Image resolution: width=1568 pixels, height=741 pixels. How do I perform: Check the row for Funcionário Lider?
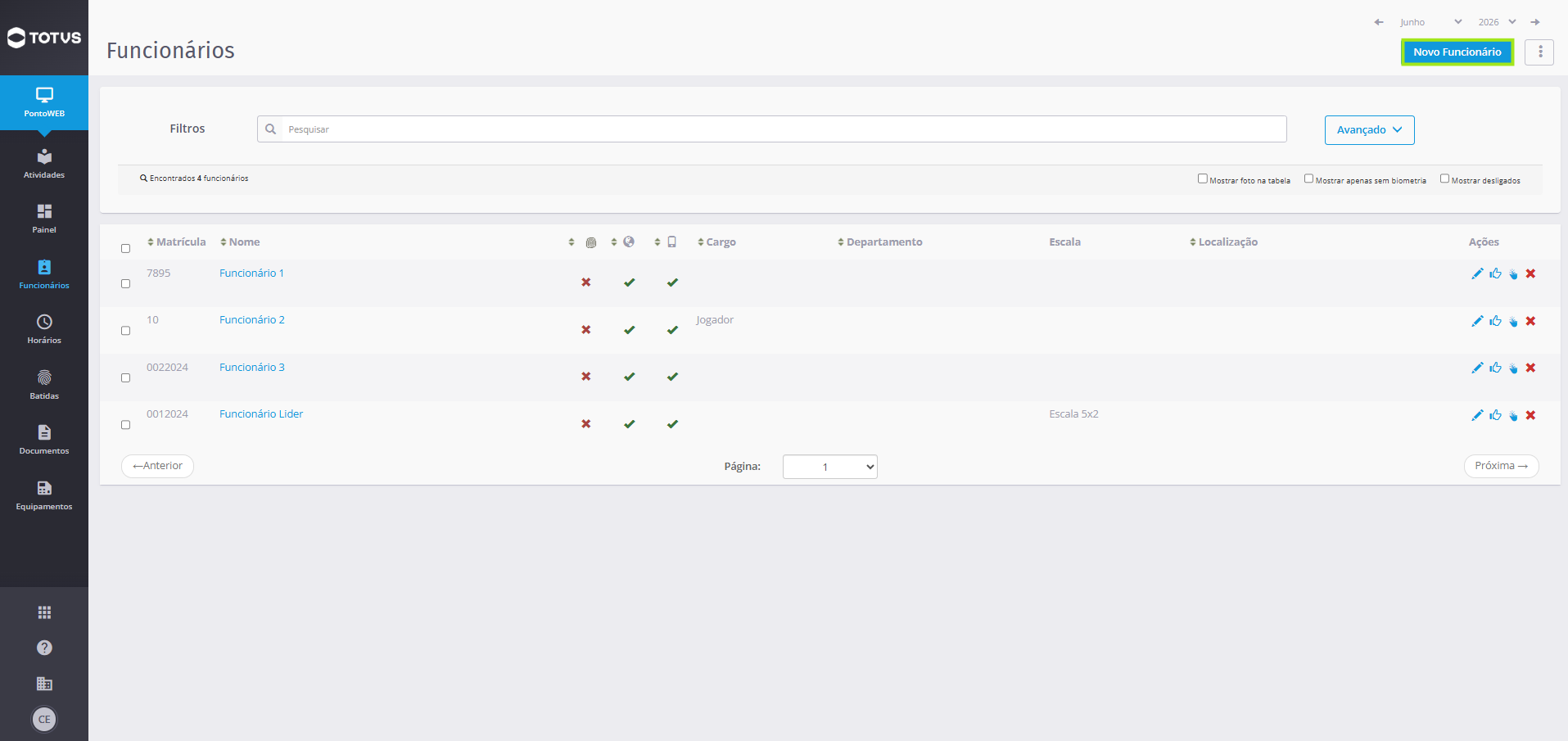(x=125, y=425)
